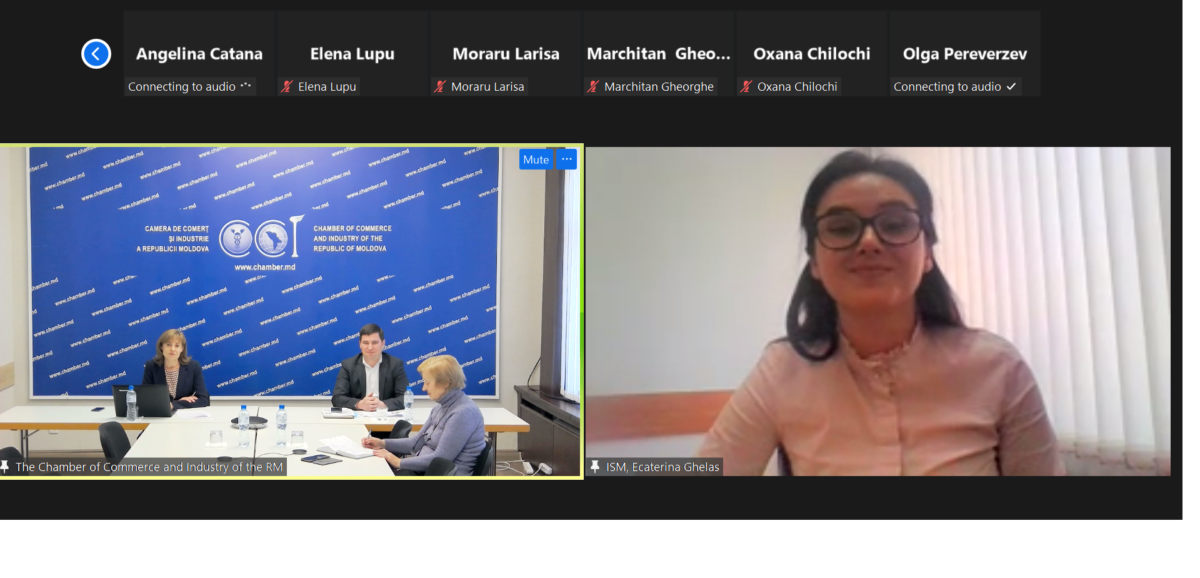1200x578 pixels.
Task: Click Oxana Chilochi's muted microphone icon
Action: pyautogui.click(x=746, y=87)
